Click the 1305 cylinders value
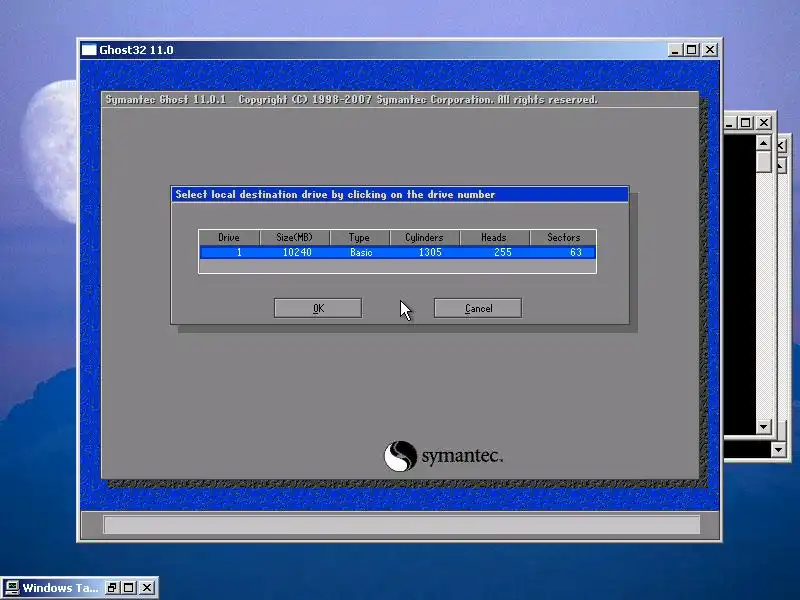 click(x=430, y=252)
